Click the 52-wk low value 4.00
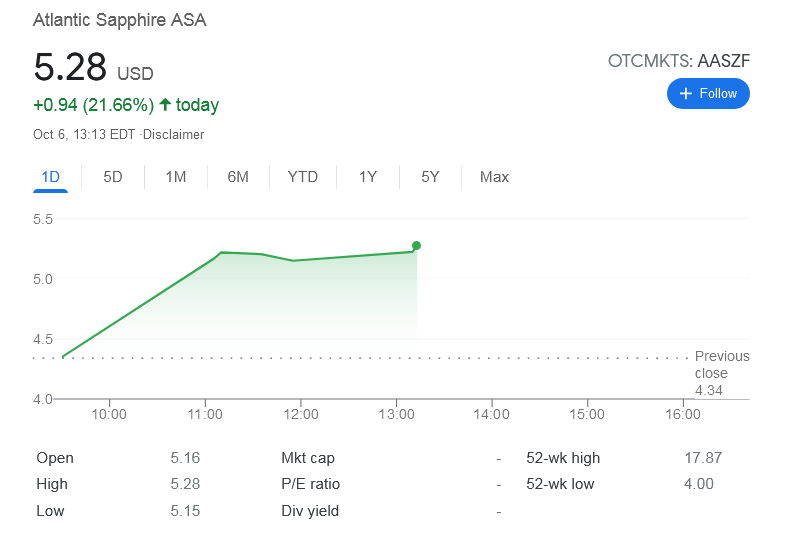The width and height of the screenshot is (801, 549). pyautogui.click(x=699, y=484)
